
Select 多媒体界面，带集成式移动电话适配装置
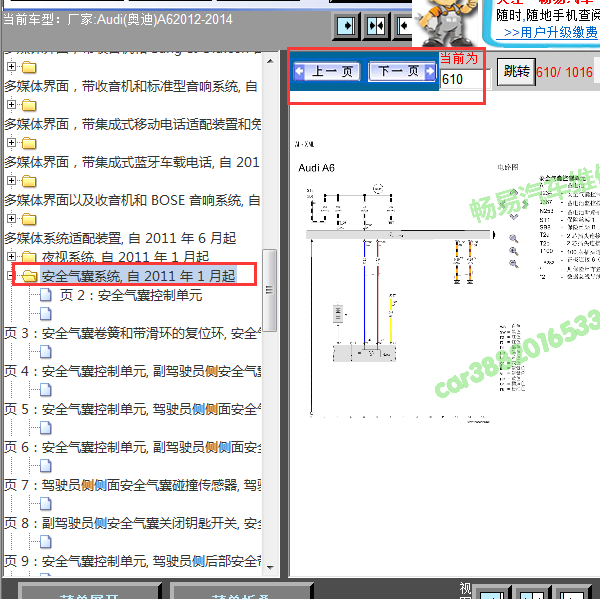point(132,124)
